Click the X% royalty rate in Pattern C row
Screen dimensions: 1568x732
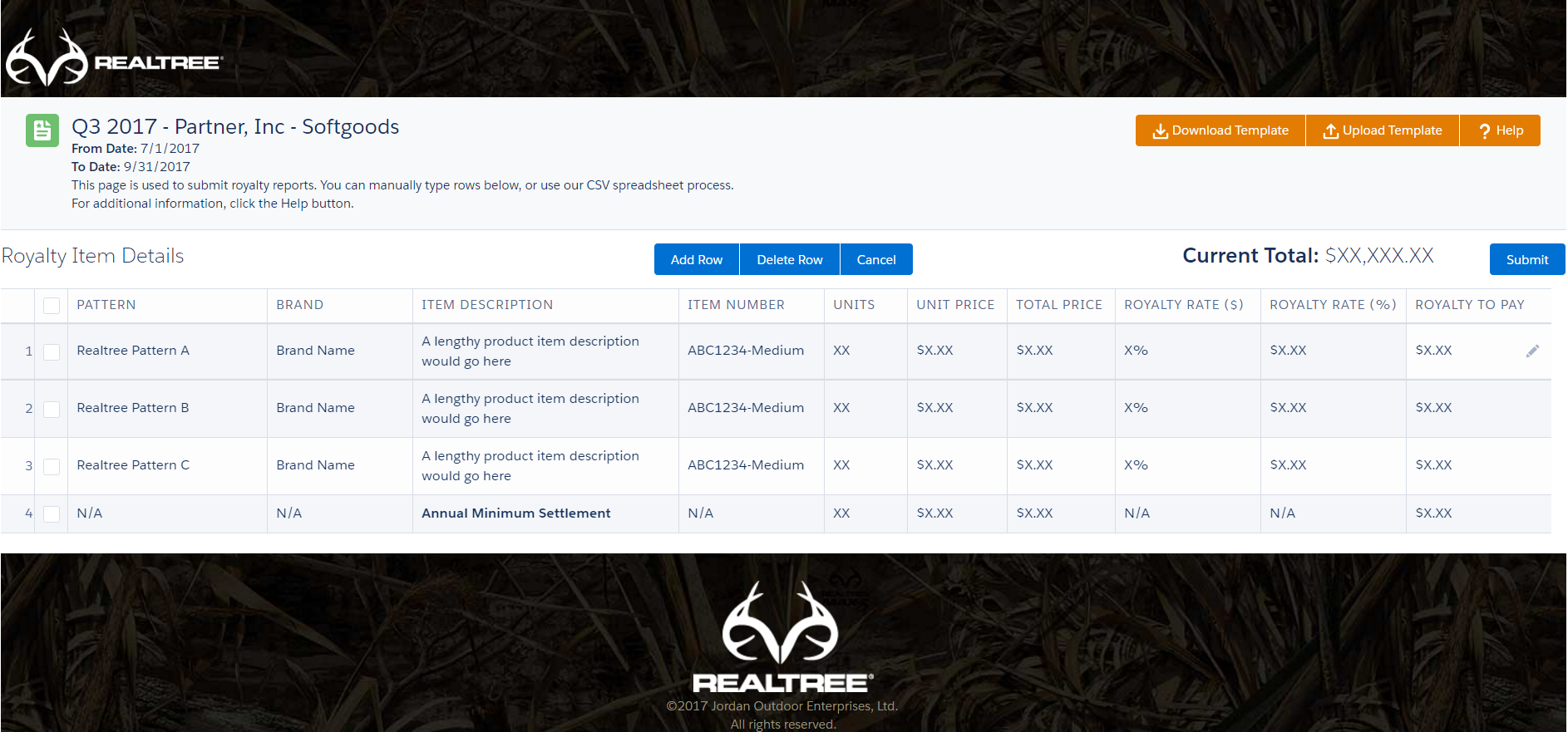pos(1136,465)
